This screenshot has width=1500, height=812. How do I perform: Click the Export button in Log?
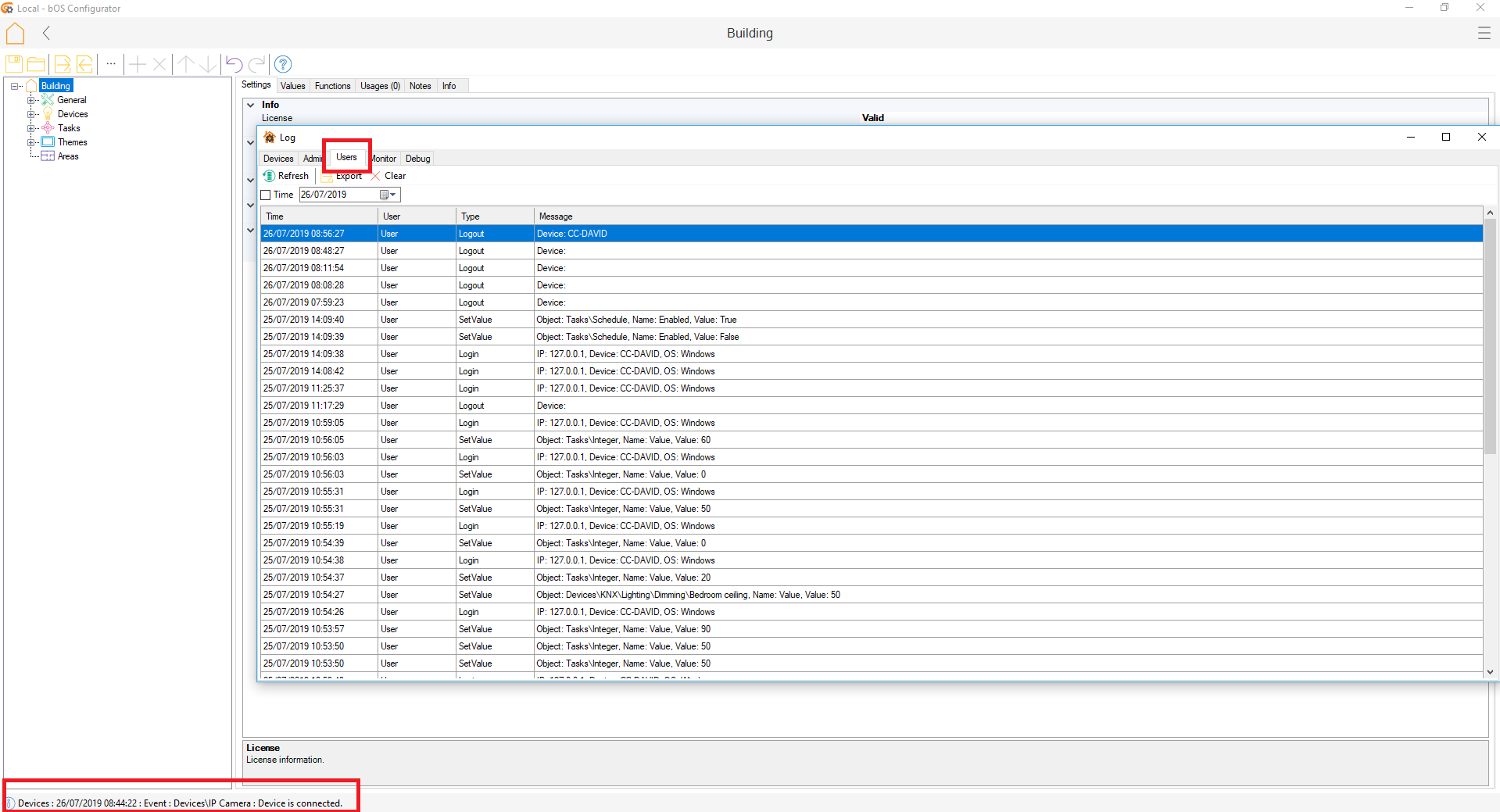pyautogui.click(x=343, y=177)
